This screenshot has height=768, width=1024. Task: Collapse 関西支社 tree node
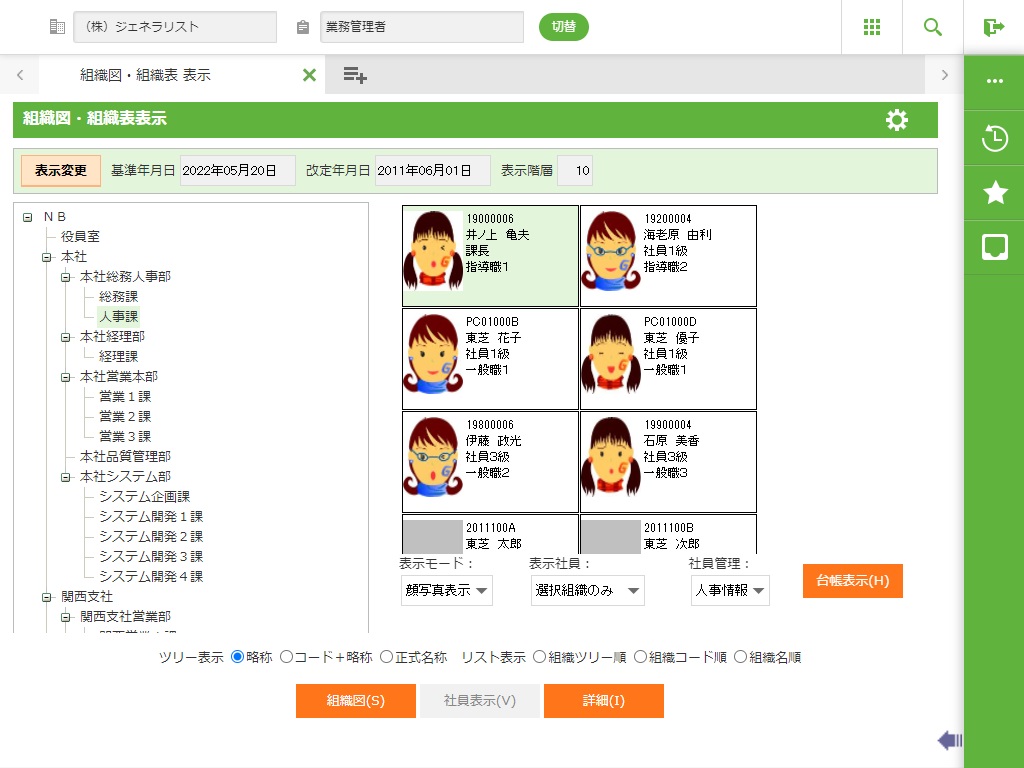pos(46,598)
